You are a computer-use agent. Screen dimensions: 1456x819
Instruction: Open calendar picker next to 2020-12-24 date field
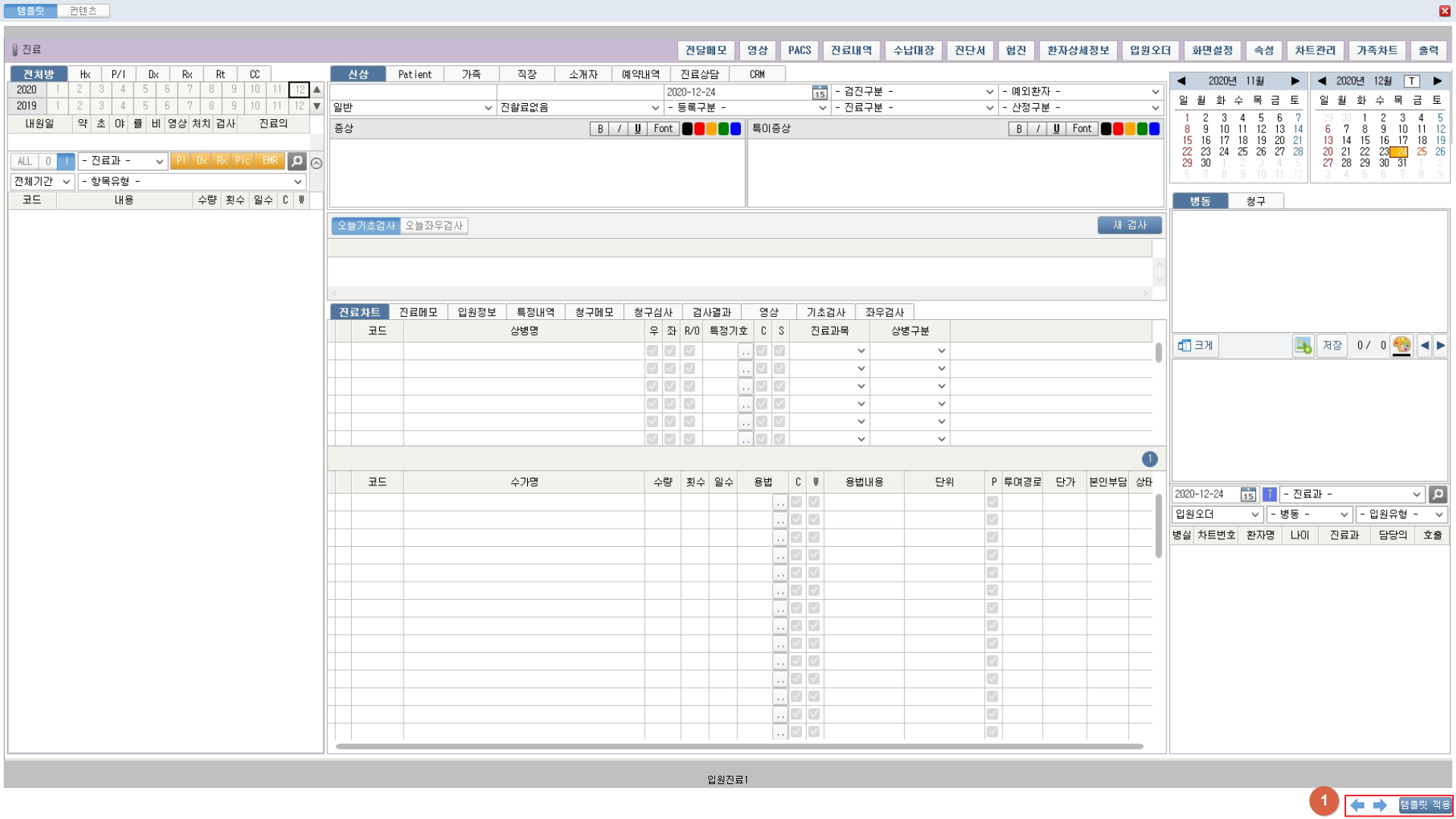820,93
